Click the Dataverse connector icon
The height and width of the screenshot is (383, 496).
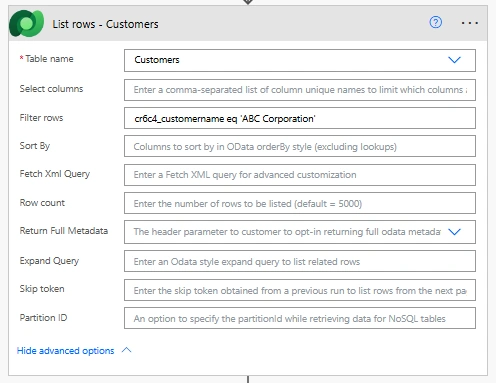pos(26,23)
